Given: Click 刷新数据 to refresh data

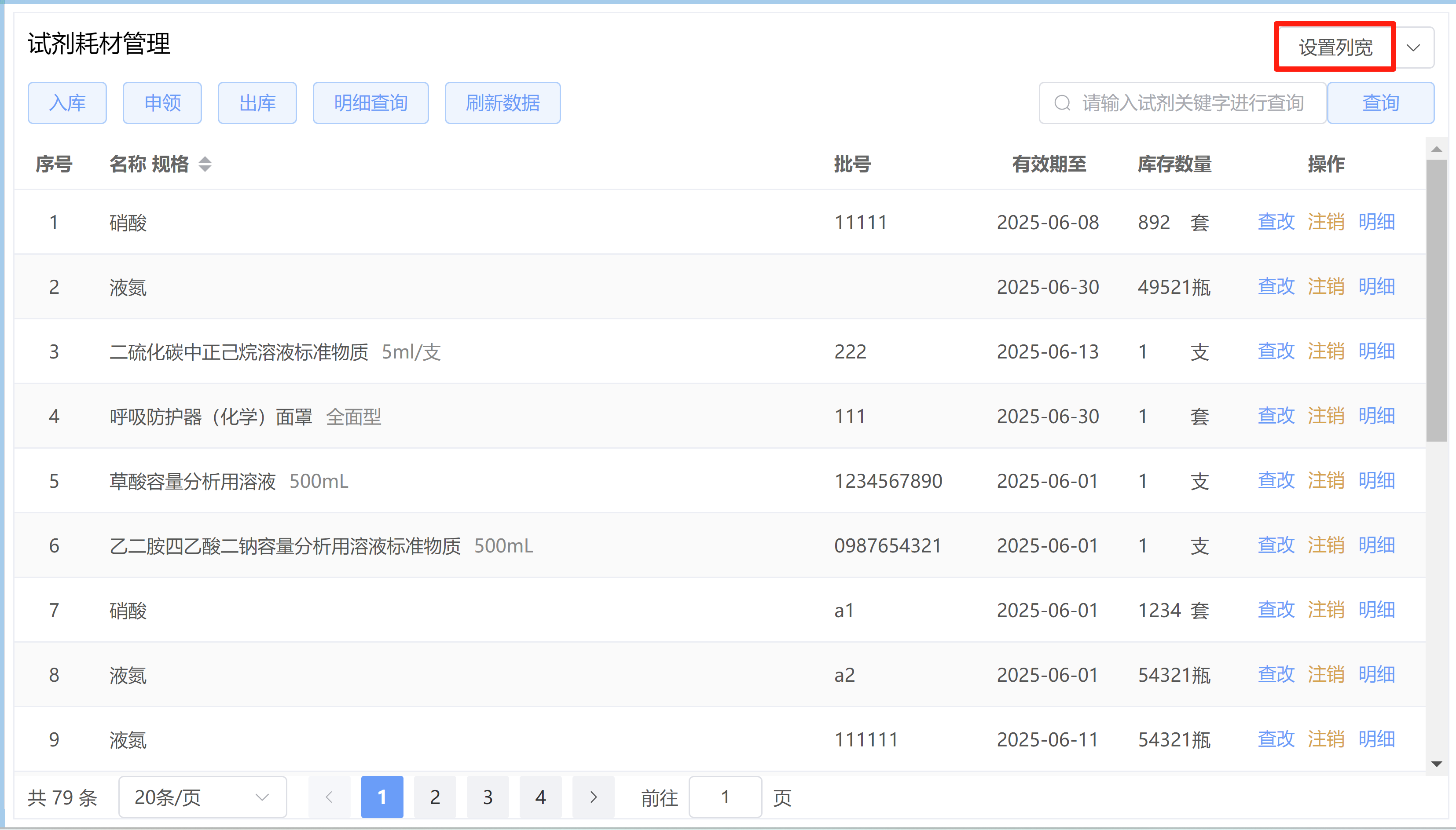Looking at the screenshot, I should [x=502, y=103].
